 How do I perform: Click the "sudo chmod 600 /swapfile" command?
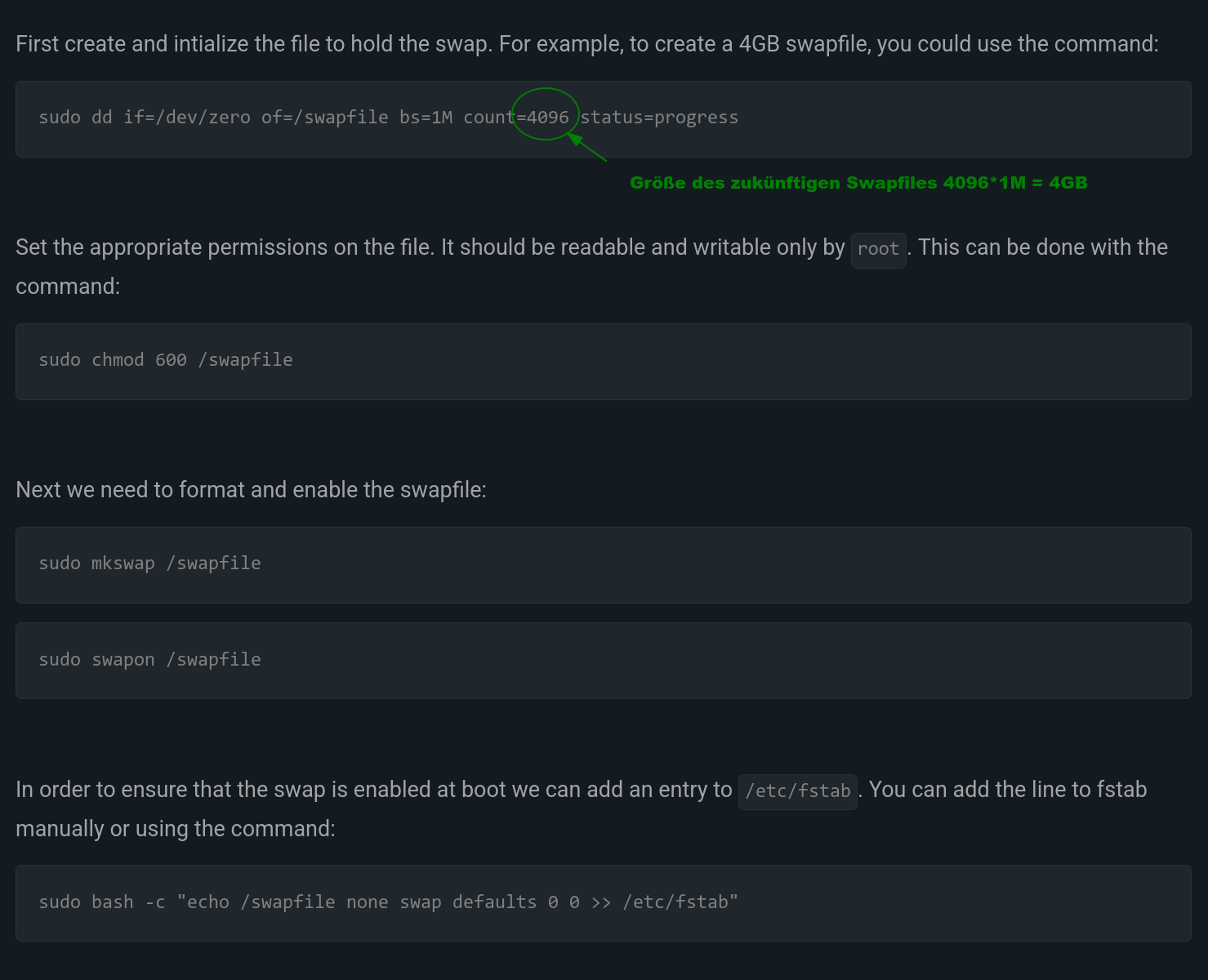166,360
